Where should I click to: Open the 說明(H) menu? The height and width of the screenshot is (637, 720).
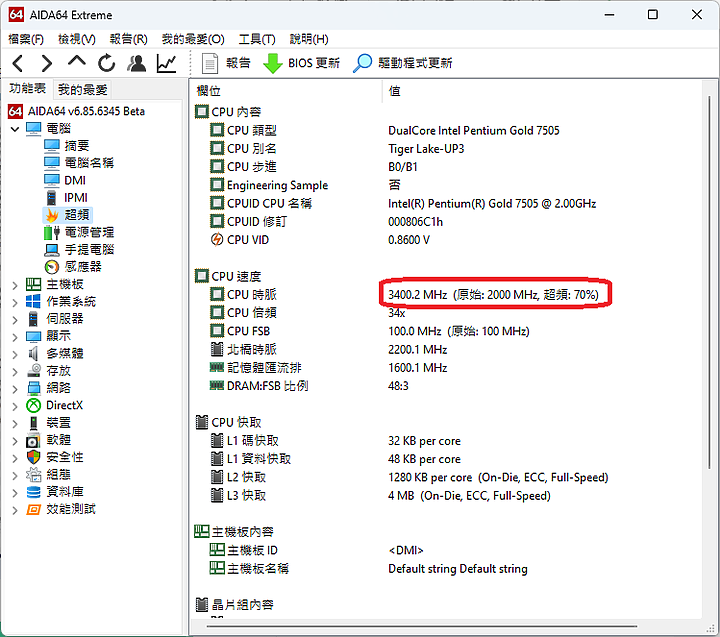tap(309, 39)
